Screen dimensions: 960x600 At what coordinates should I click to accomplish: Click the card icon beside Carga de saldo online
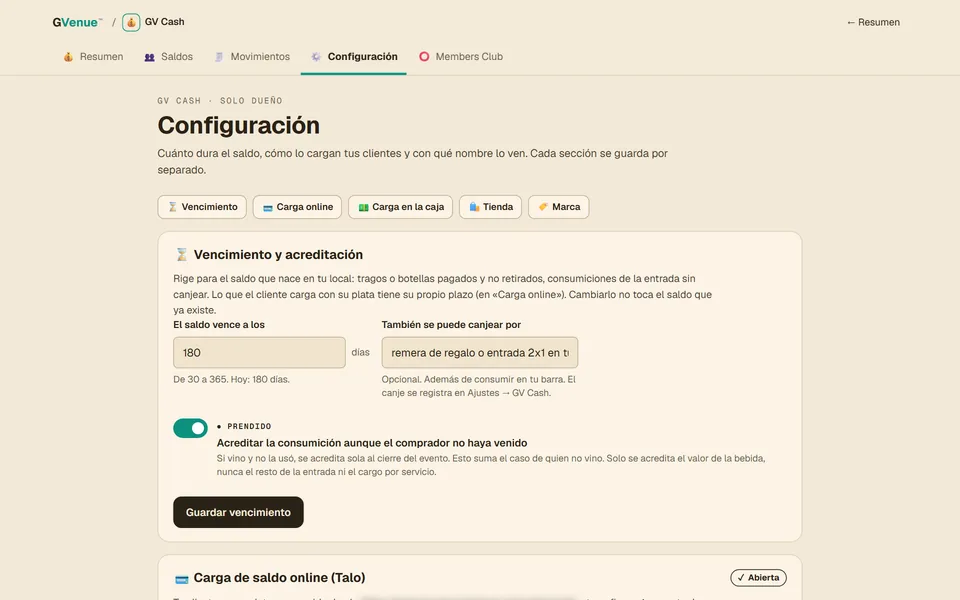(181, 579)
